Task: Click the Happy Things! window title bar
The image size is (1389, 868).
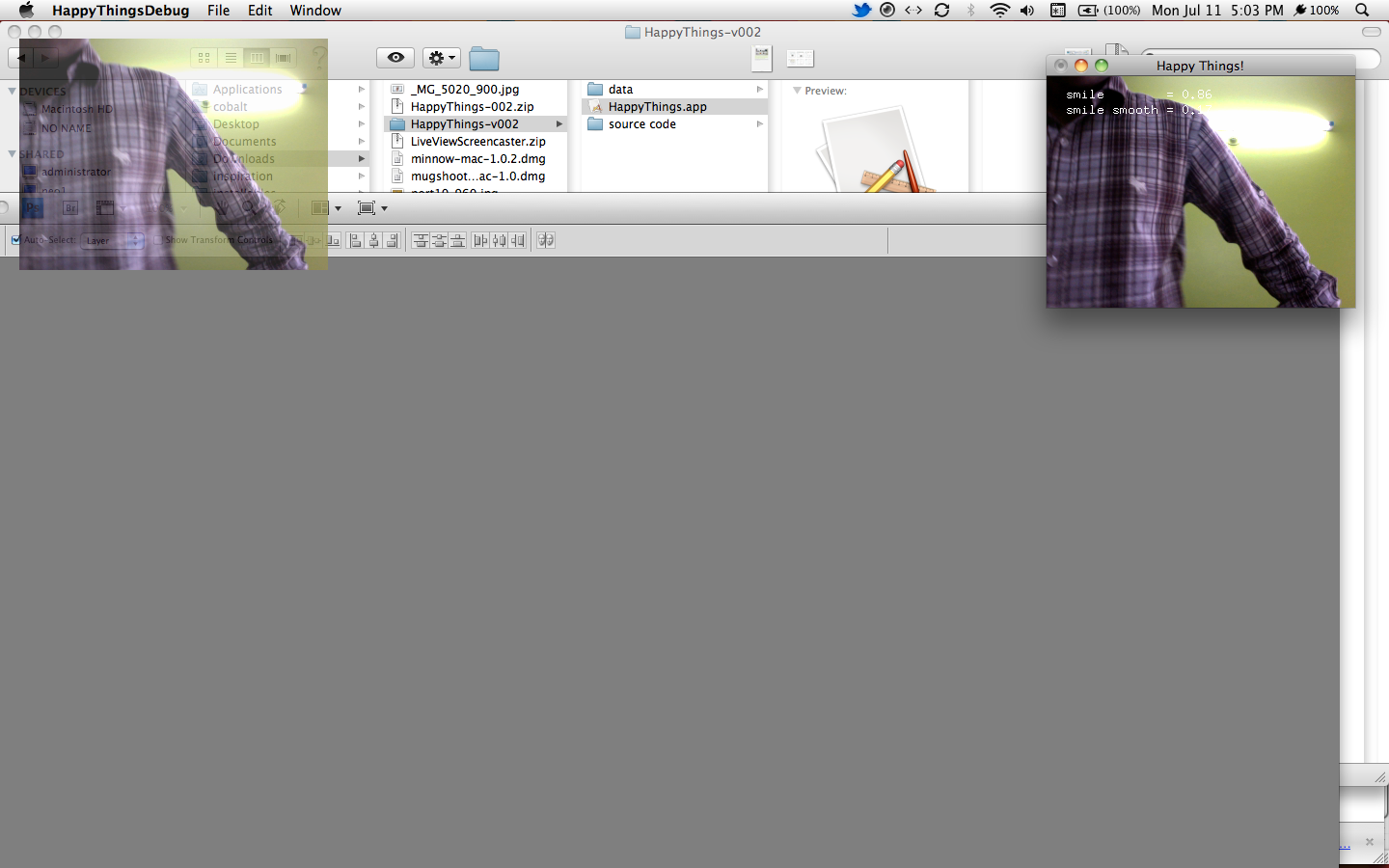Action: [x=1200, y=66]
